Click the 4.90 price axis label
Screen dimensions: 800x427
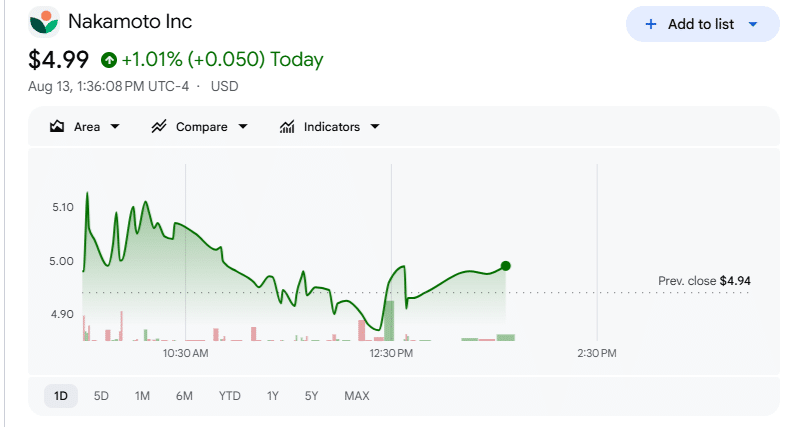click(x=62, y=314)
